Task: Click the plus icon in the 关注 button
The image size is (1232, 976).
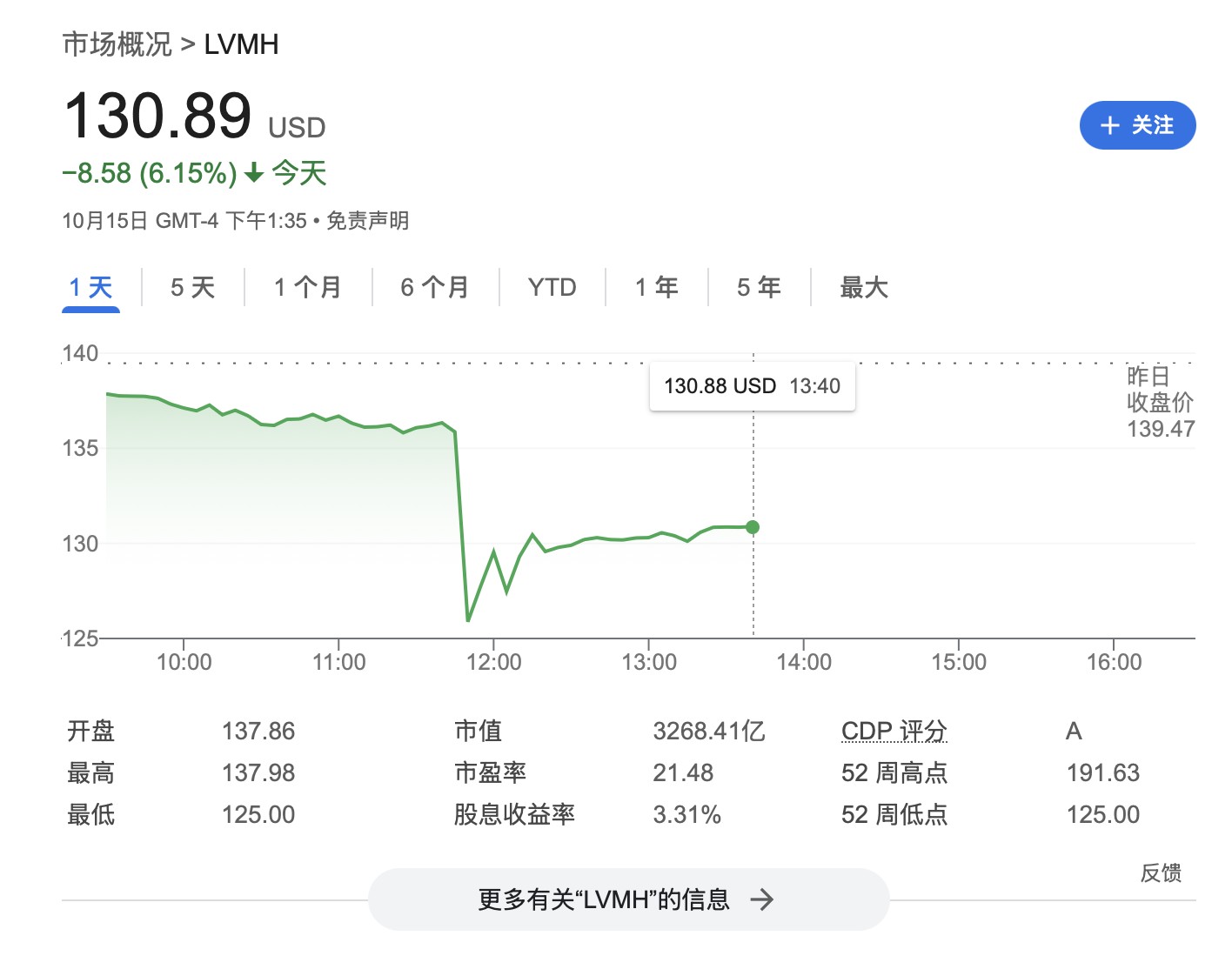Action: coord(1109,125)
